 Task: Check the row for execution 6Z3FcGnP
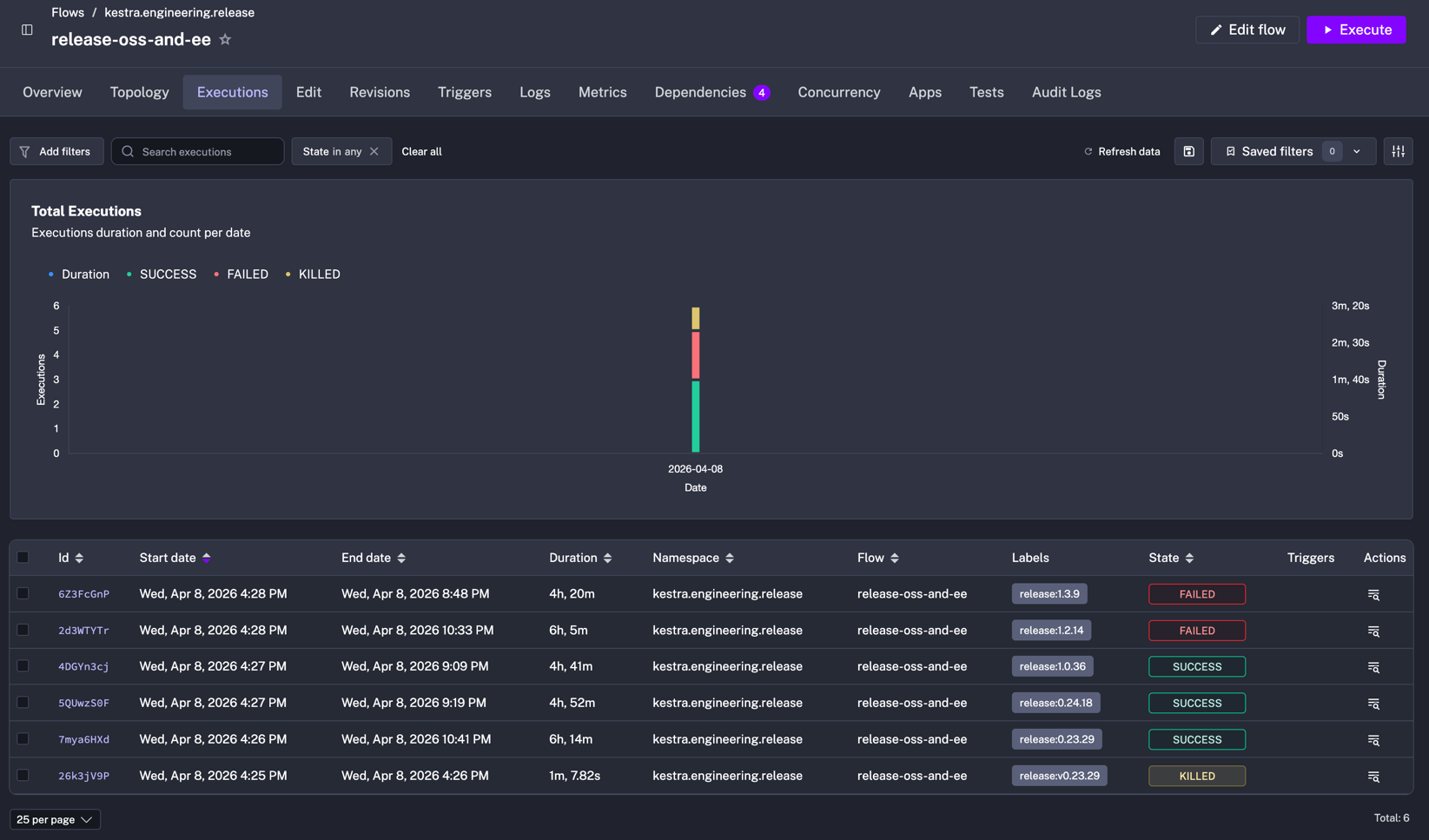point(23,593)
